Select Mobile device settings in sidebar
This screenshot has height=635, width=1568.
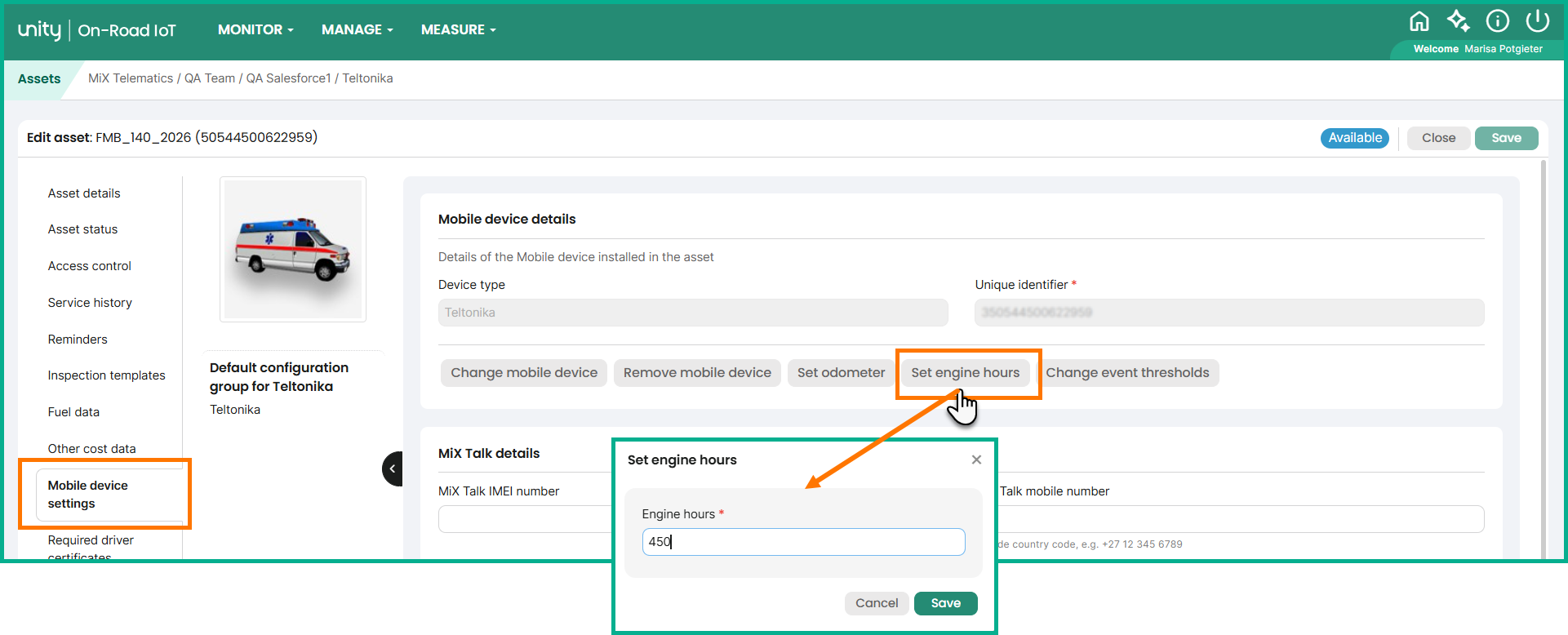click(x=88, y=495)
